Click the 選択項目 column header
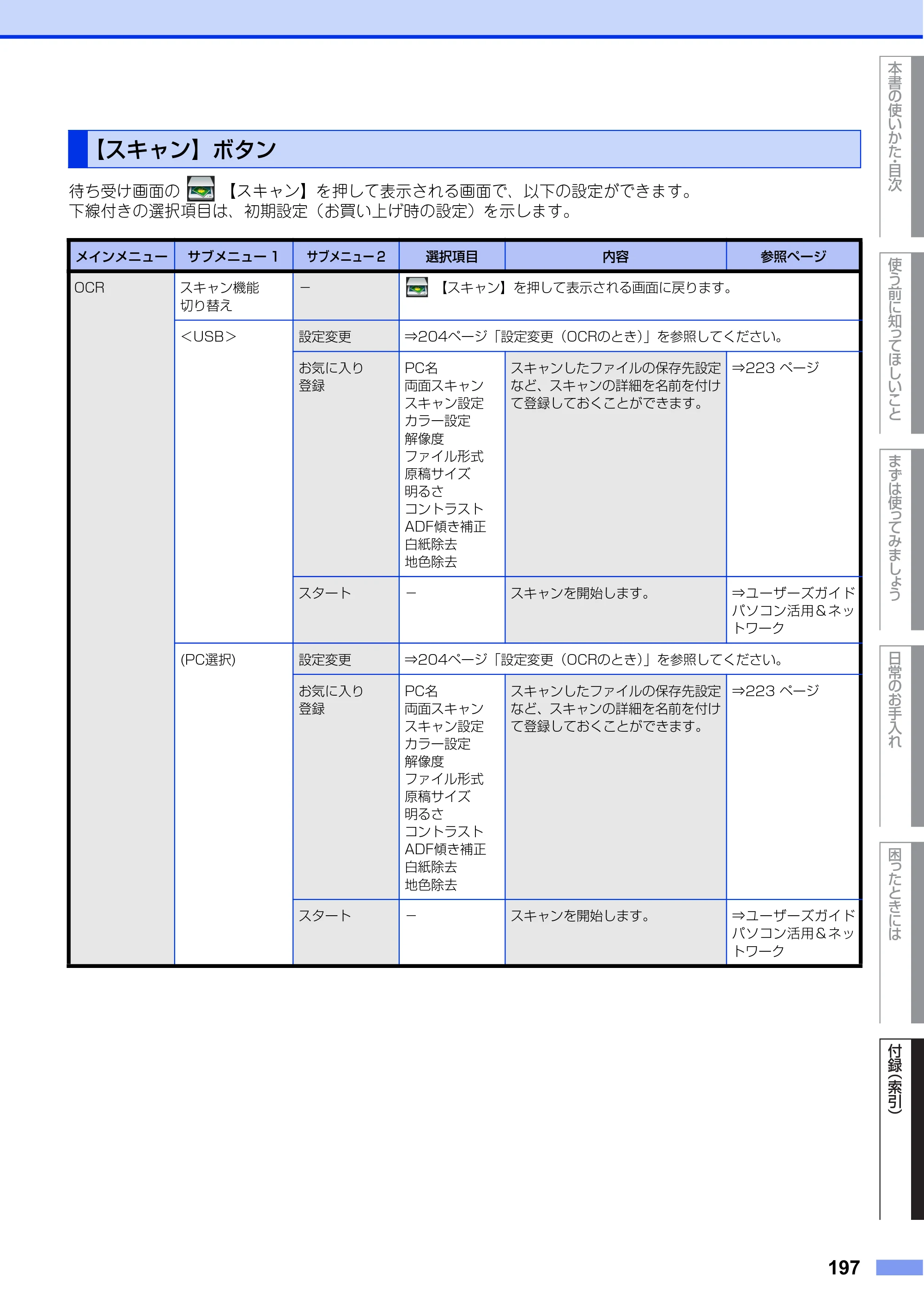 (x=452, y=257)
